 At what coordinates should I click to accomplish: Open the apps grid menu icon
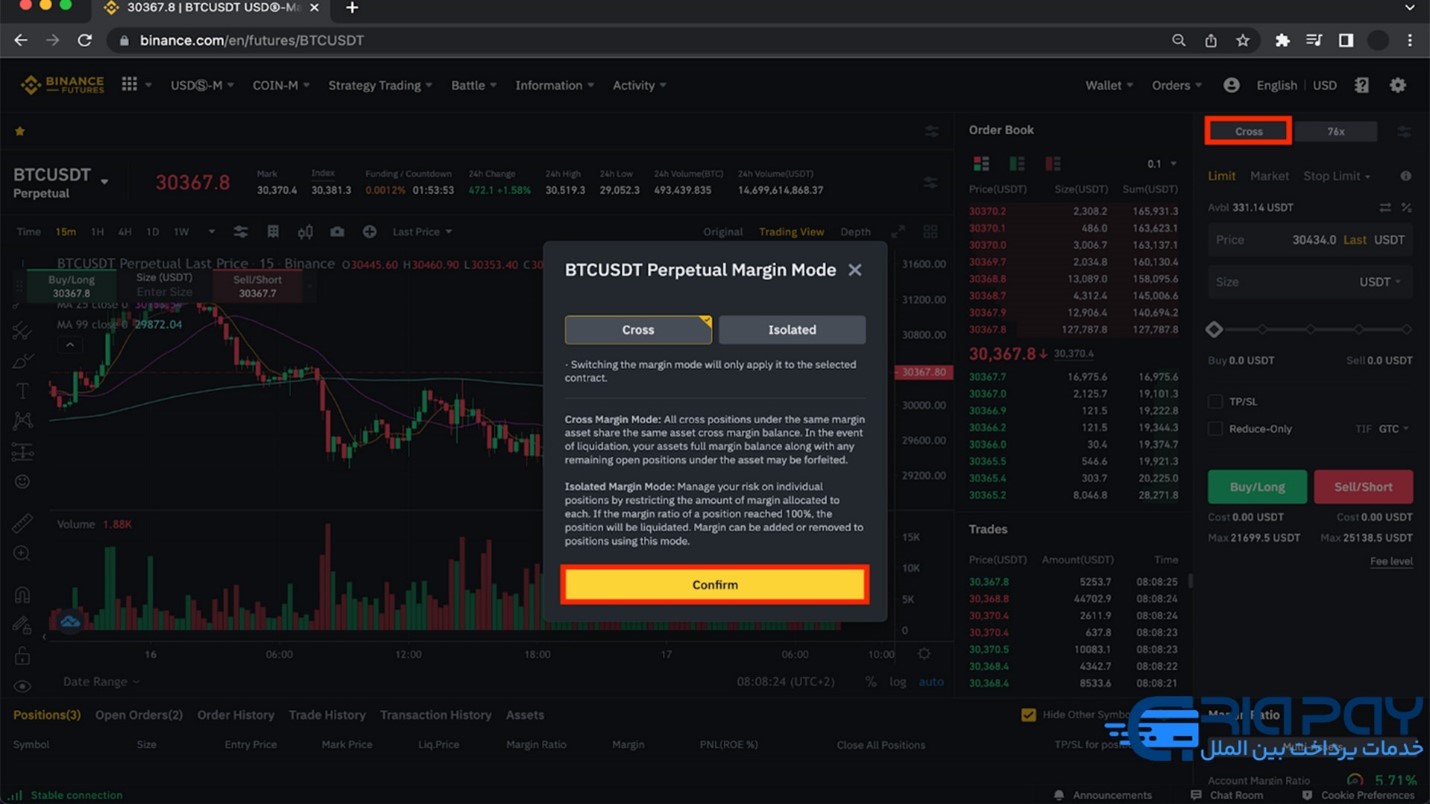coord(129,85)
